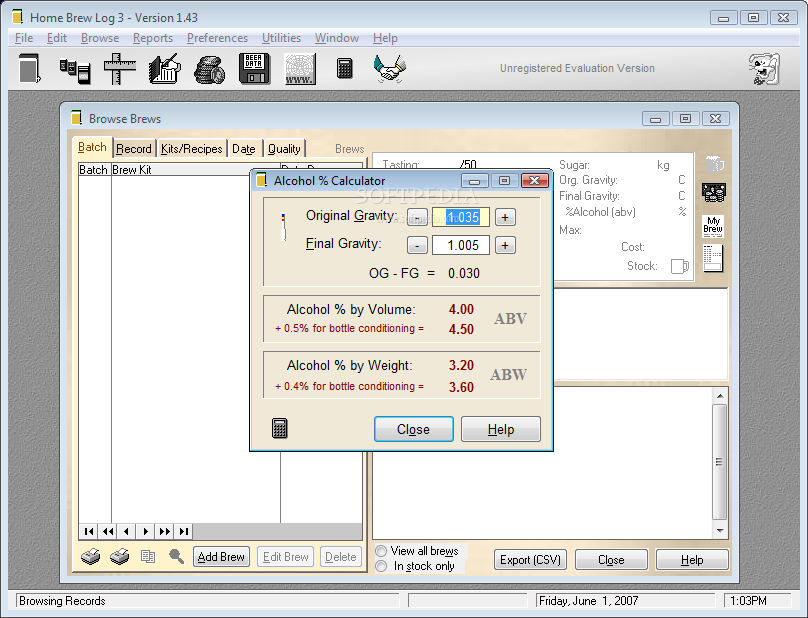Click the My Brew icon on right sidebar
808x618 pixels.
pyautogui.click(x=713, y=226)
